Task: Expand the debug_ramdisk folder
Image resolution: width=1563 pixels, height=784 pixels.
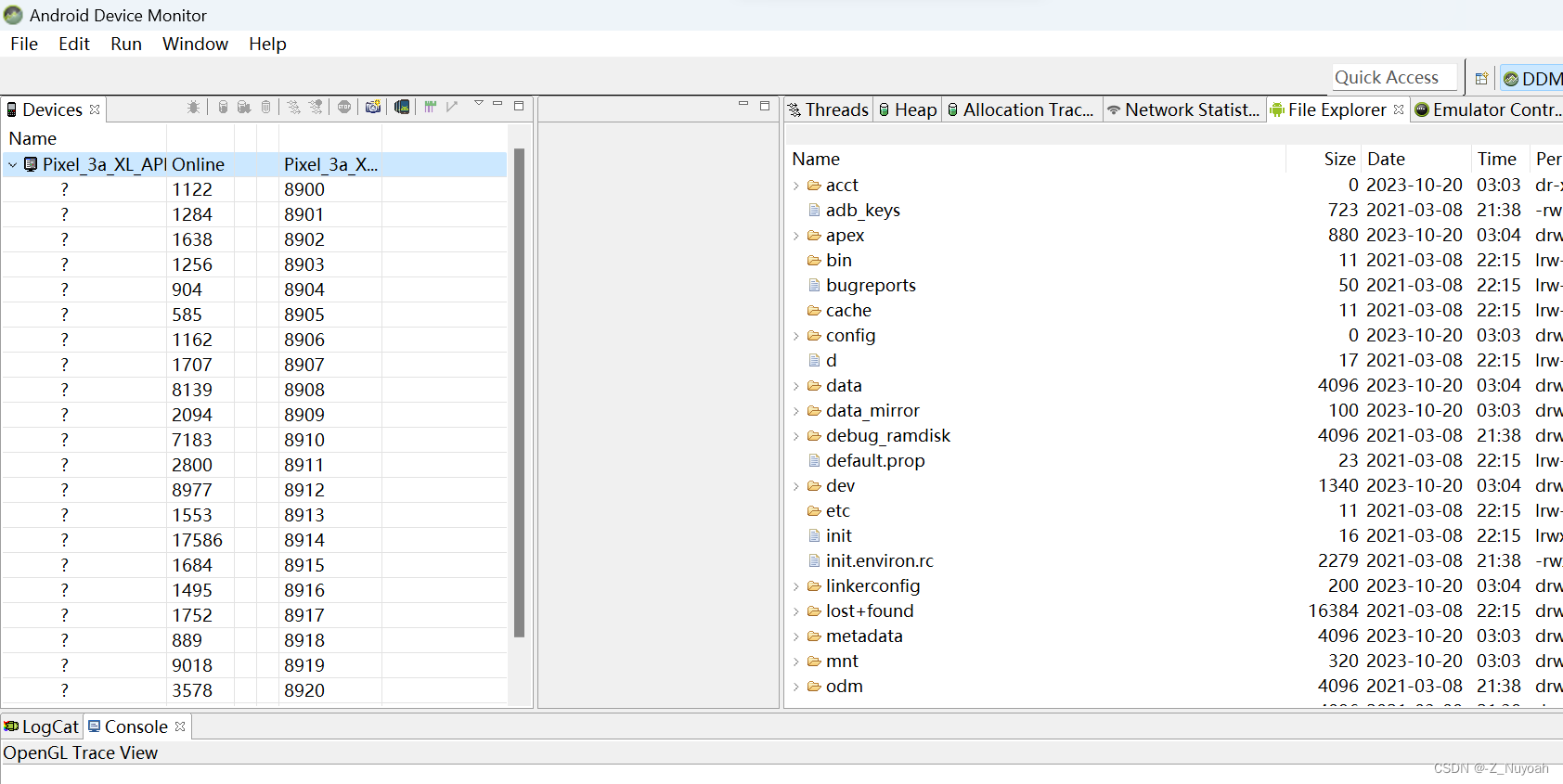Action: pyautogui.click(x=796, y=436)
